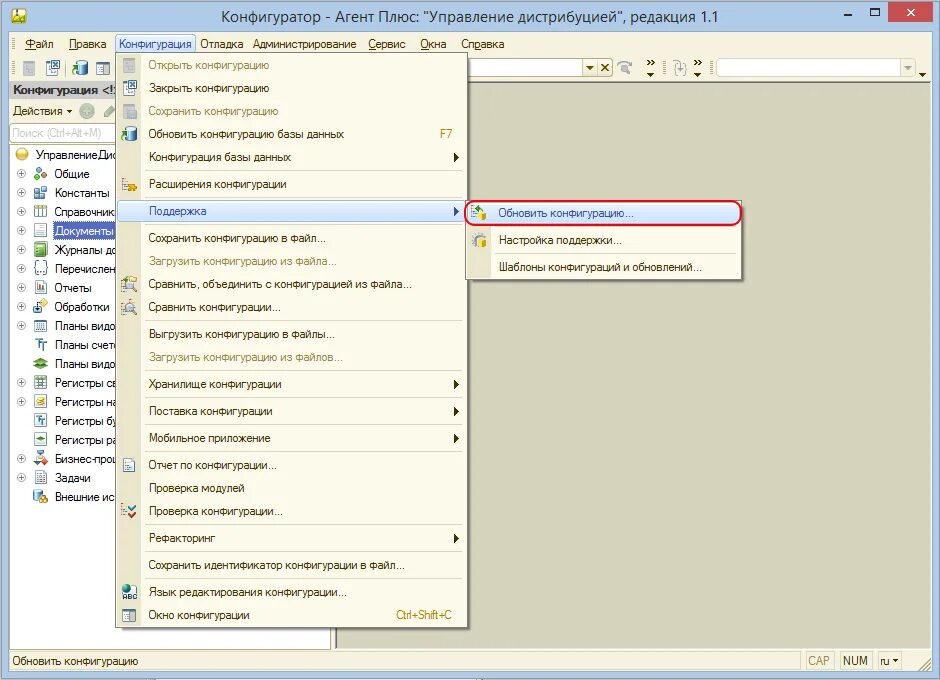Click the Константы tree node icon
Screen dimensions: 940x680
click(41, 193)
